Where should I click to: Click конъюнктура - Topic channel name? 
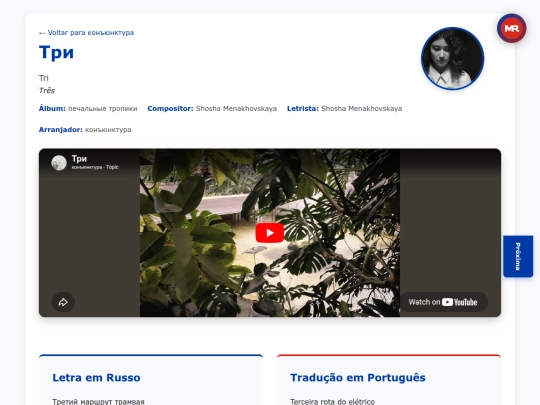pyautogui.click(x=95, y=167)
